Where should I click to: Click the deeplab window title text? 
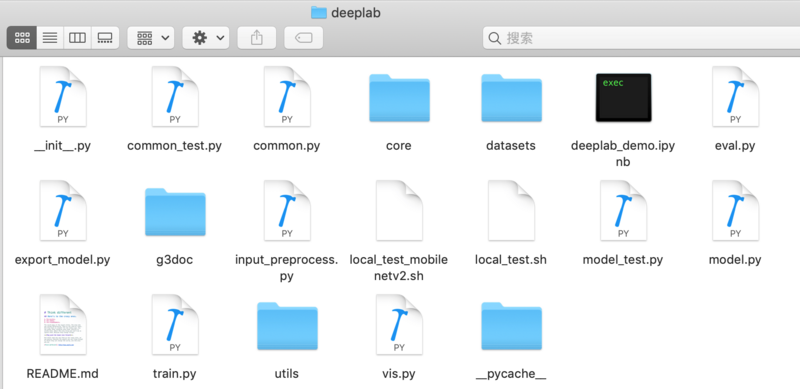click(x=356, y=13)
